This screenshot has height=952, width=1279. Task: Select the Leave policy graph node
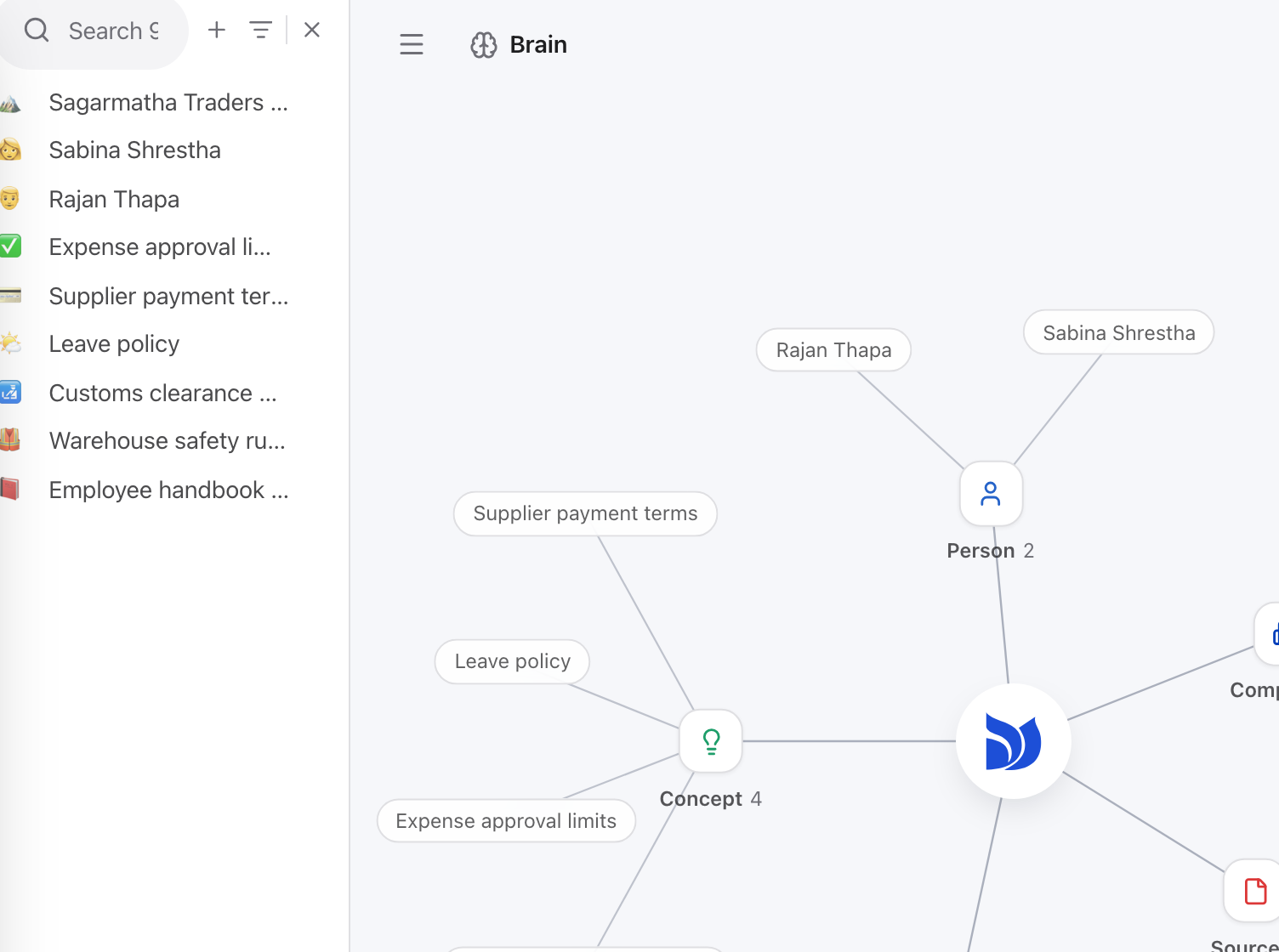click(x=512, y=661)
